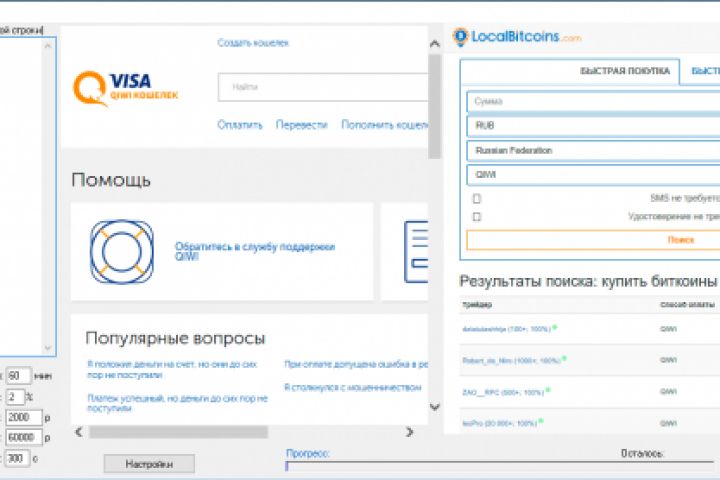Open trader ZAO__RPC (500+; 100%) link
Image resolution: width=720 pixels, height=480 pixels.
pyautogui.click(x=503, y=392)
